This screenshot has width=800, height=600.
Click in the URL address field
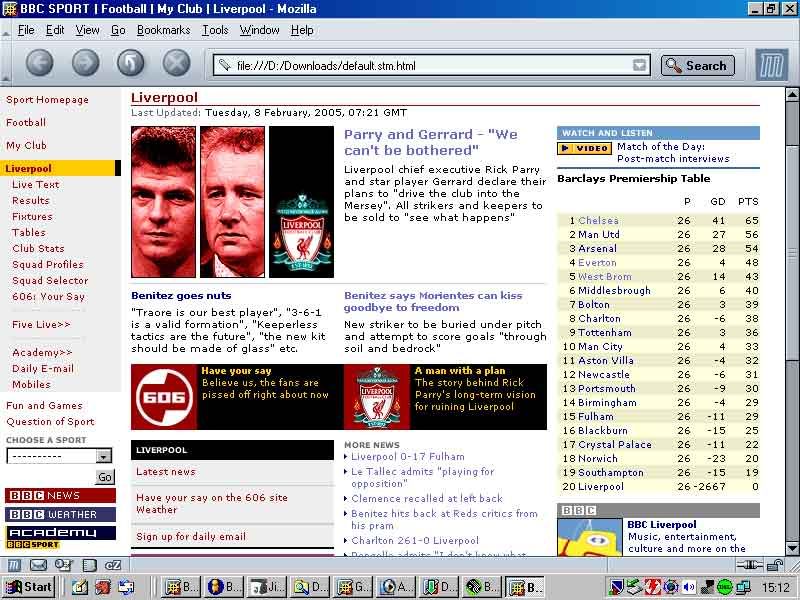point(431,65)
